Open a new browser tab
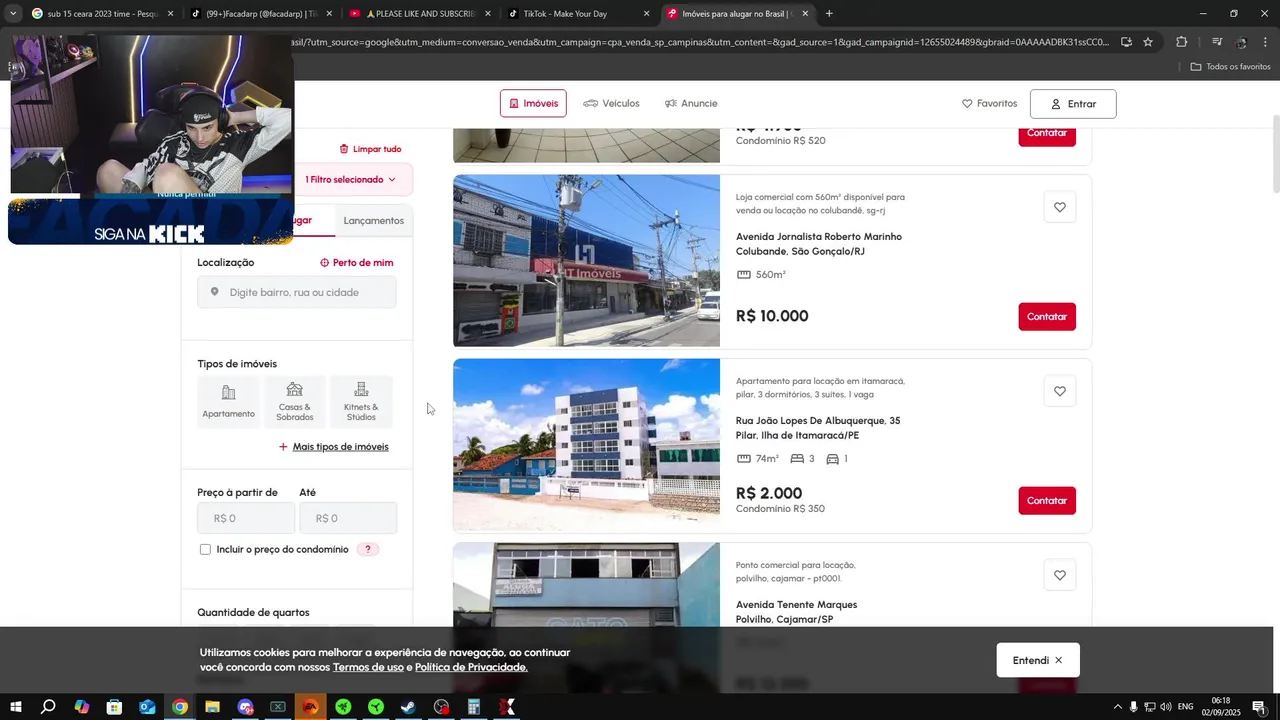Screen dimensions: 1280x720 pyautogui.click(x=829, y=14)
